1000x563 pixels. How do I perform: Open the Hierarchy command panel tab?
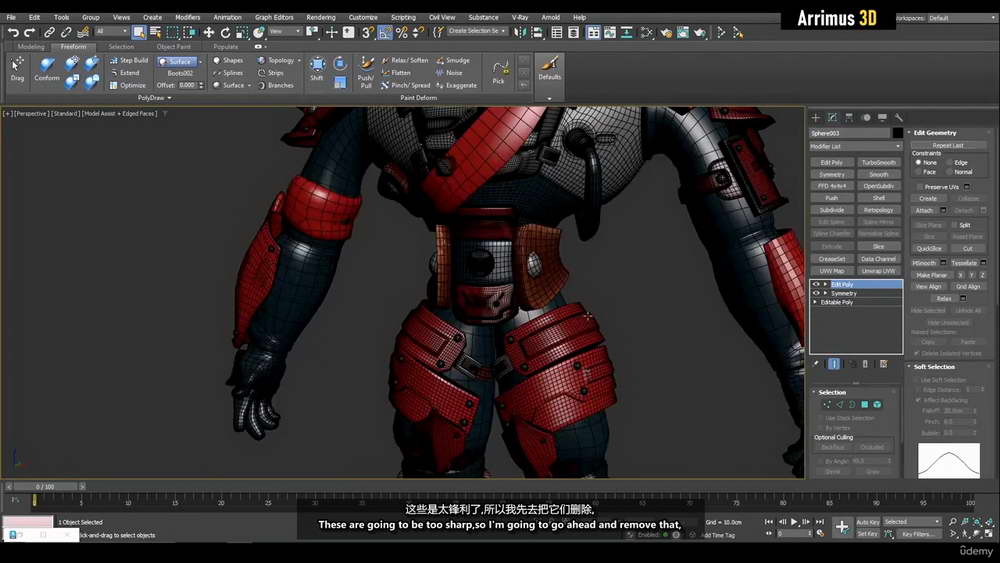pos(849,117)
